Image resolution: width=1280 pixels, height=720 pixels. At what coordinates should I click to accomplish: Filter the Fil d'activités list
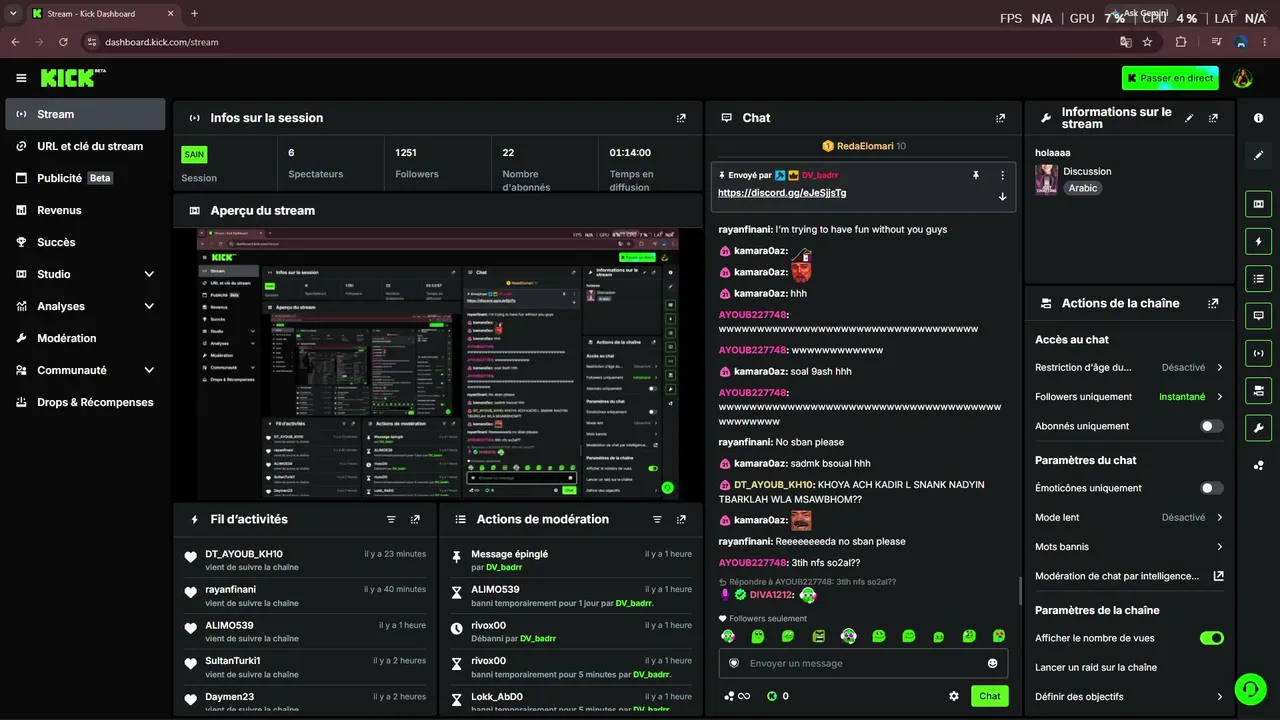391,520
